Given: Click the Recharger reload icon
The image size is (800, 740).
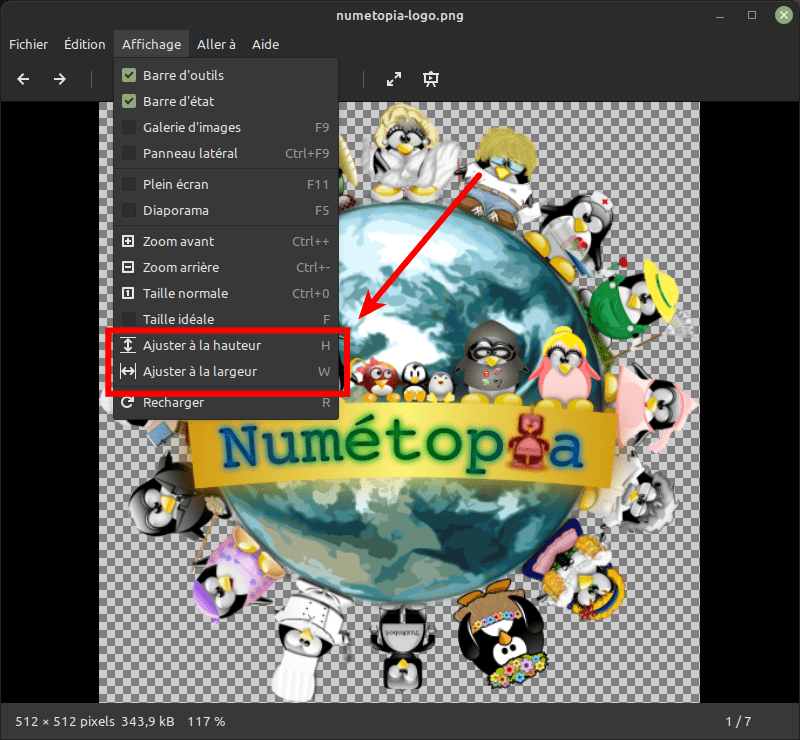Looking at the screenshot, I should (128, 403).
